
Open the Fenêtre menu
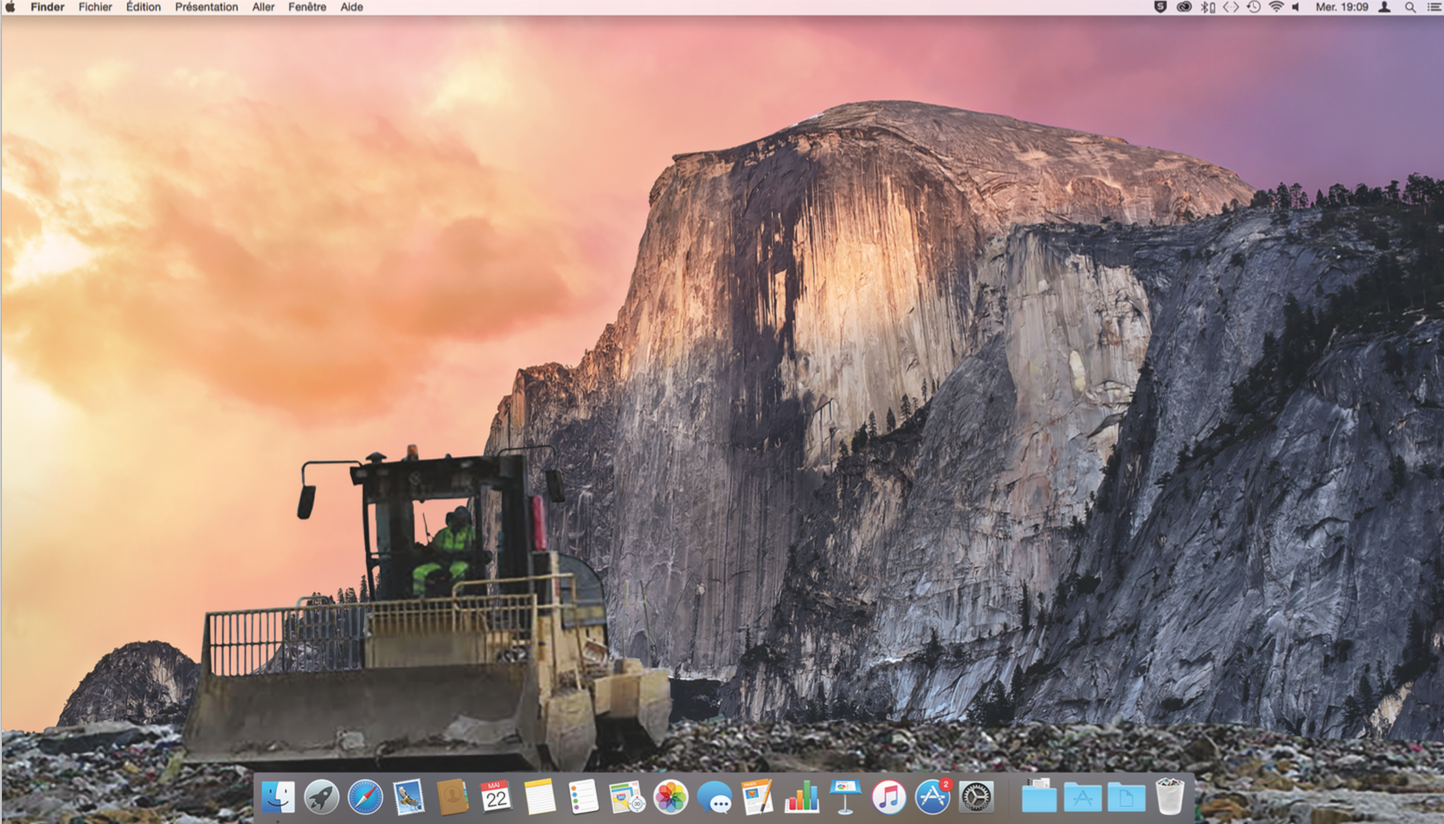(307, 7)
